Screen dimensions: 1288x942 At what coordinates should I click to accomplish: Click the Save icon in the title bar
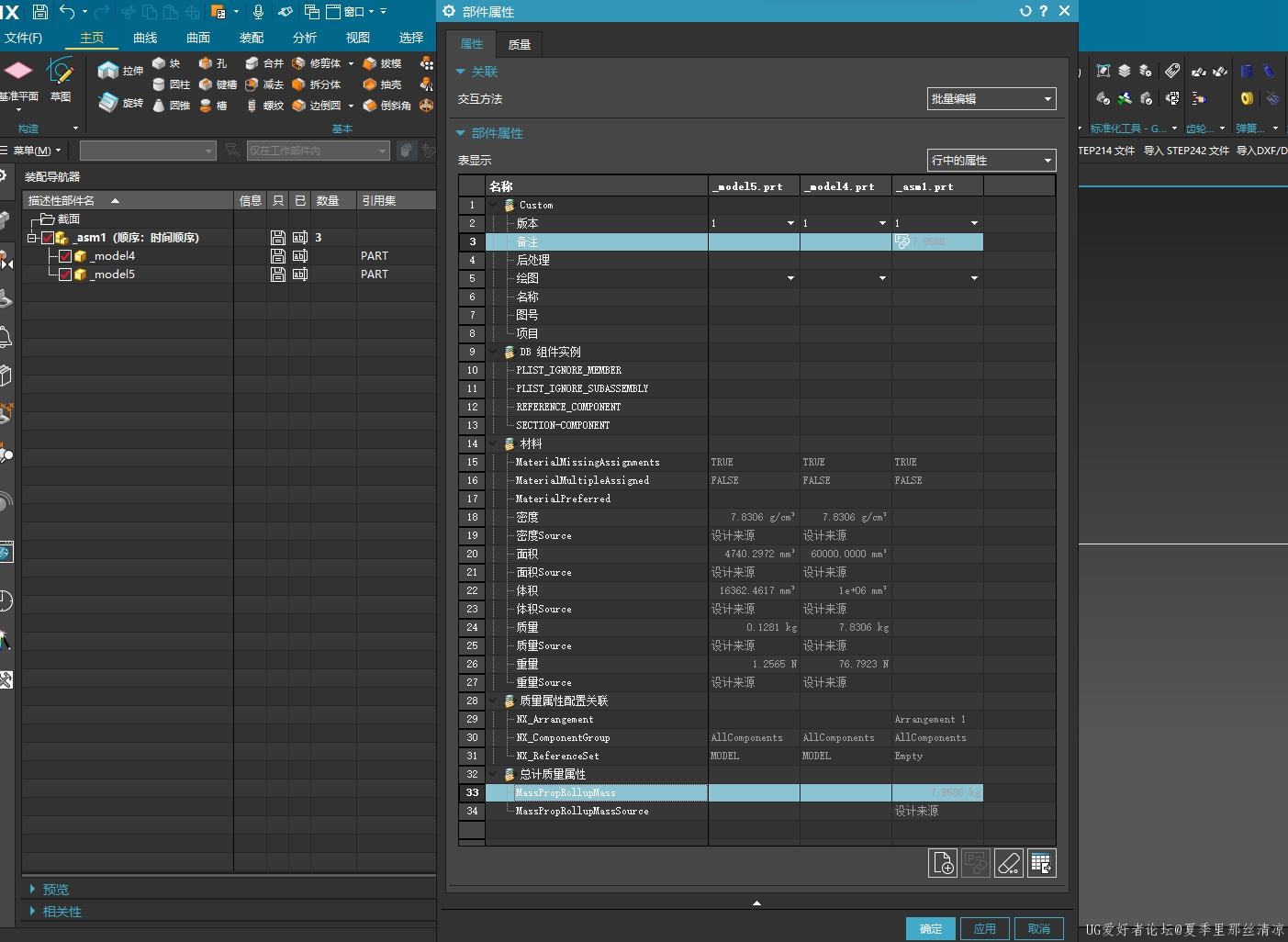(x=40, y=12)
